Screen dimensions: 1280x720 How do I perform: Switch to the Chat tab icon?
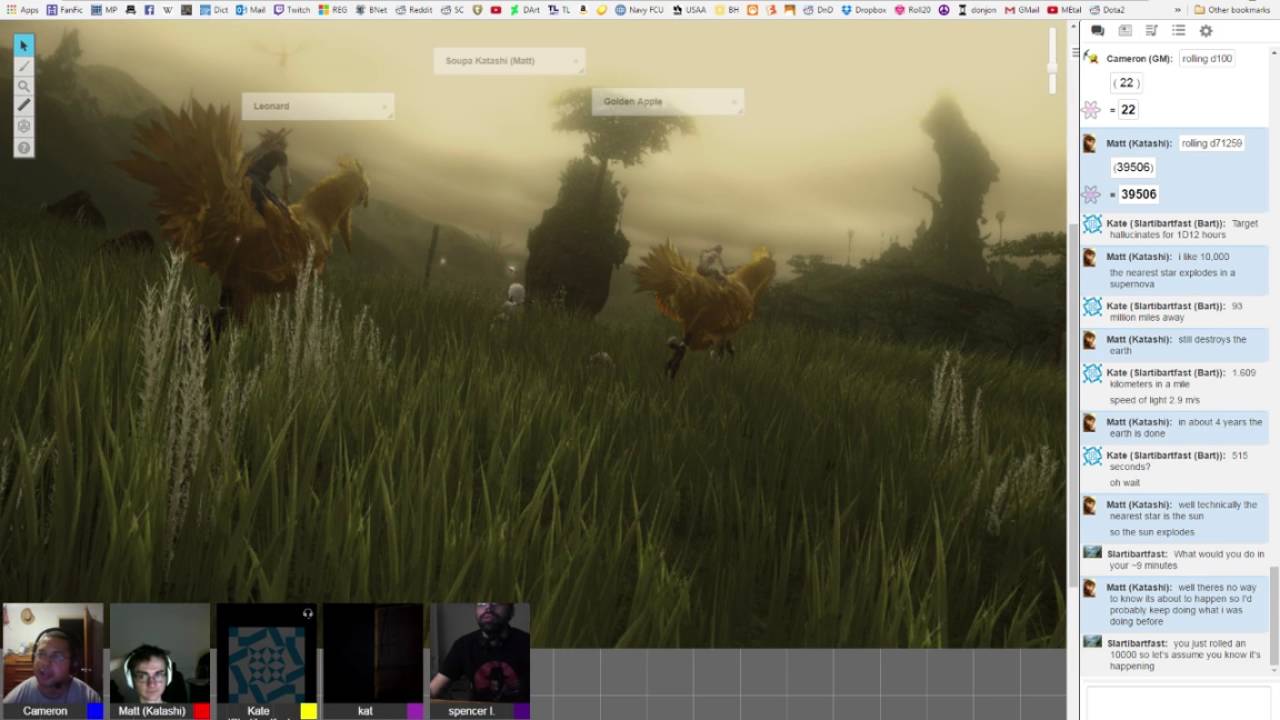(x=1097, y=31)
